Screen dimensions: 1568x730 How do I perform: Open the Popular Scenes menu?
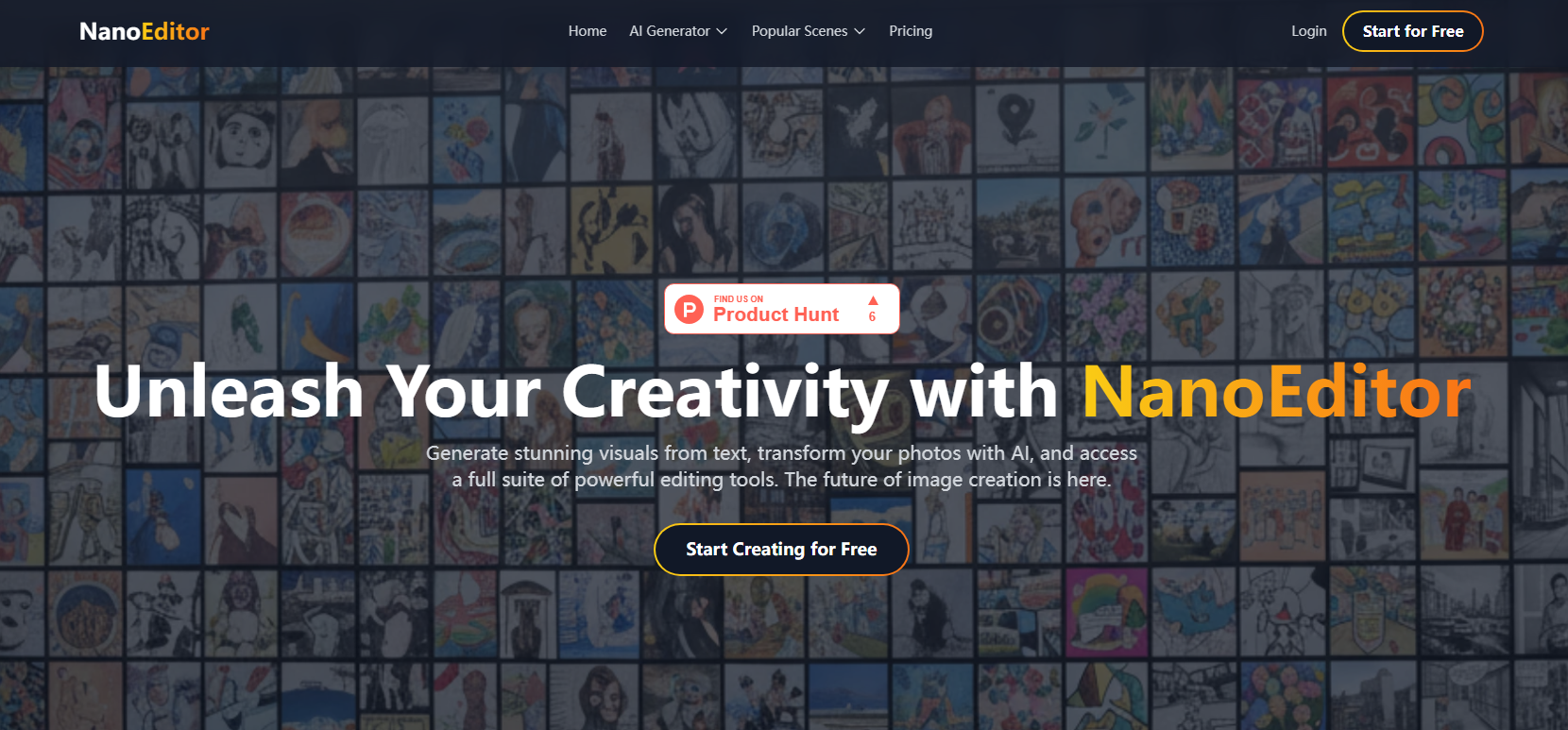click(x=809, y=31)
